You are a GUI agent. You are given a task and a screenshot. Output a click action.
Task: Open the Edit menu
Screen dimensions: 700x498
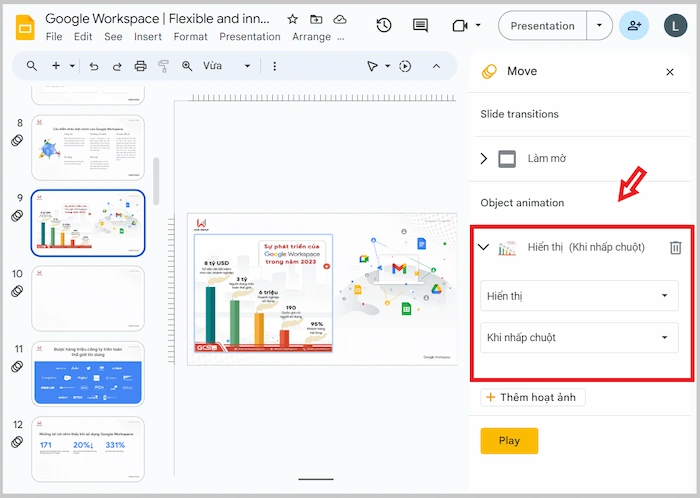coord(83,37)
